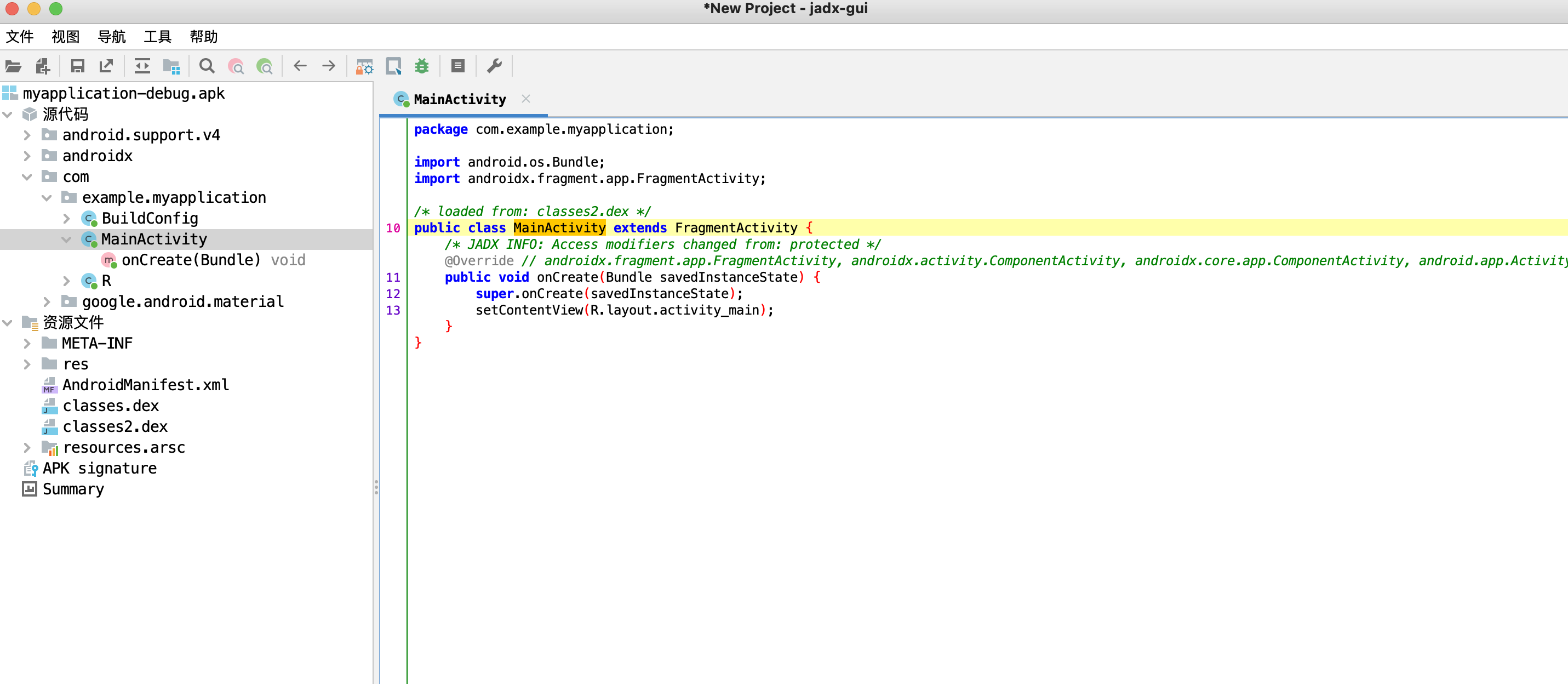The image size is (1568, 684).
Task: Open preferences with the wrench icon
Action: click(494, 66)
